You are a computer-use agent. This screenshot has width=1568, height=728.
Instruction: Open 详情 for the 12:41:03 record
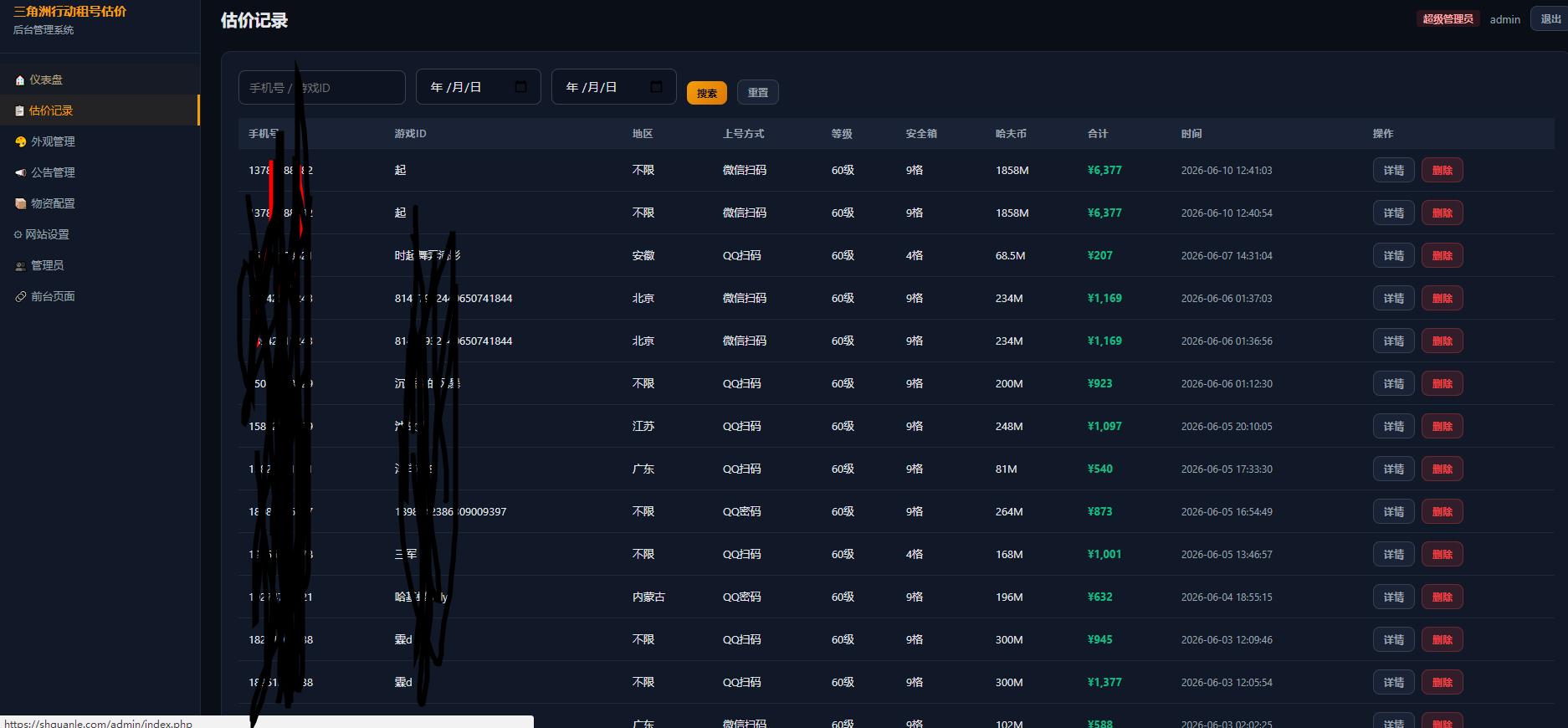coord(1394,170)
